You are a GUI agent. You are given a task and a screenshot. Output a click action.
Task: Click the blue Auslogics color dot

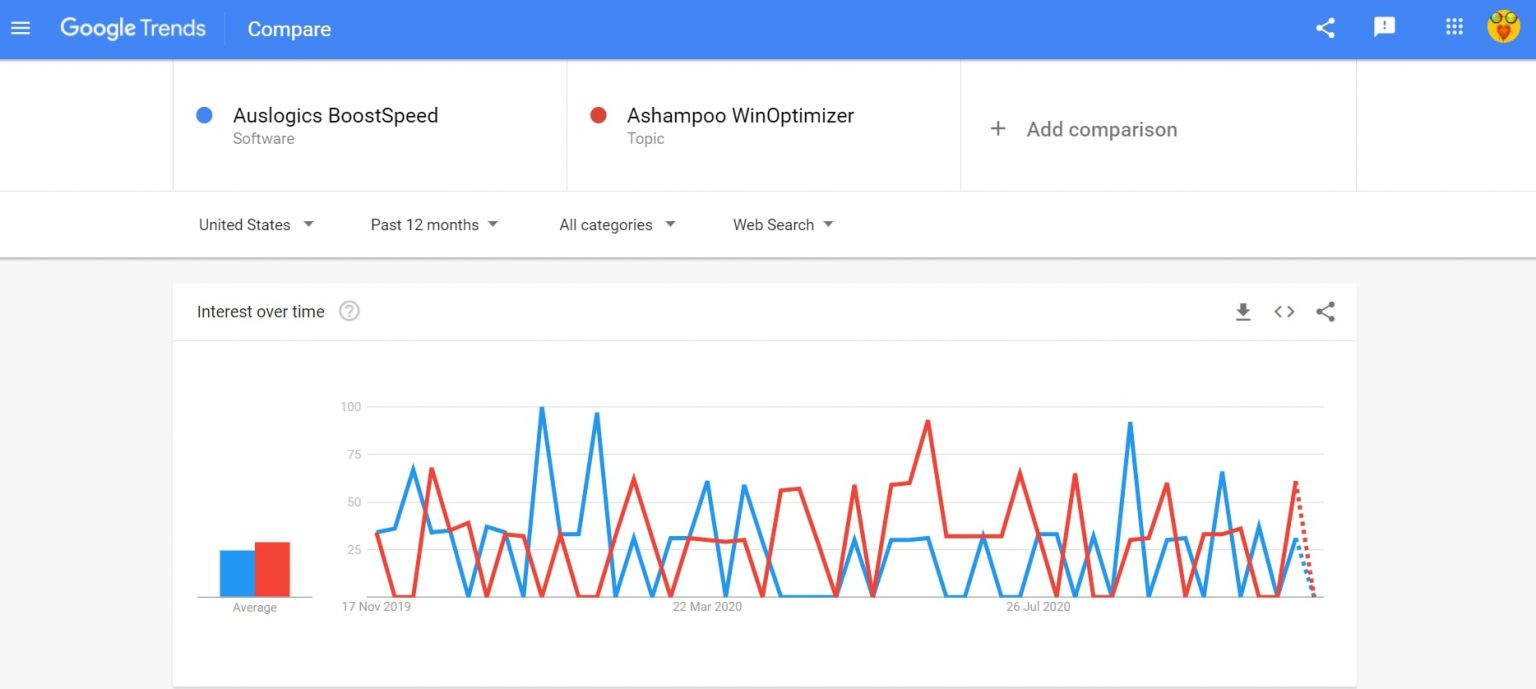(205, 116)
